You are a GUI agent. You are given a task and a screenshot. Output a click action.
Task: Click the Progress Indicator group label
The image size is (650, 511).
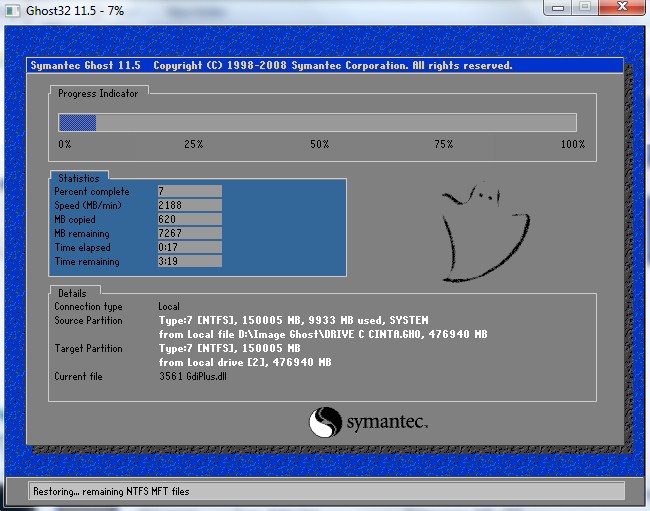click(x=98, y=94)
